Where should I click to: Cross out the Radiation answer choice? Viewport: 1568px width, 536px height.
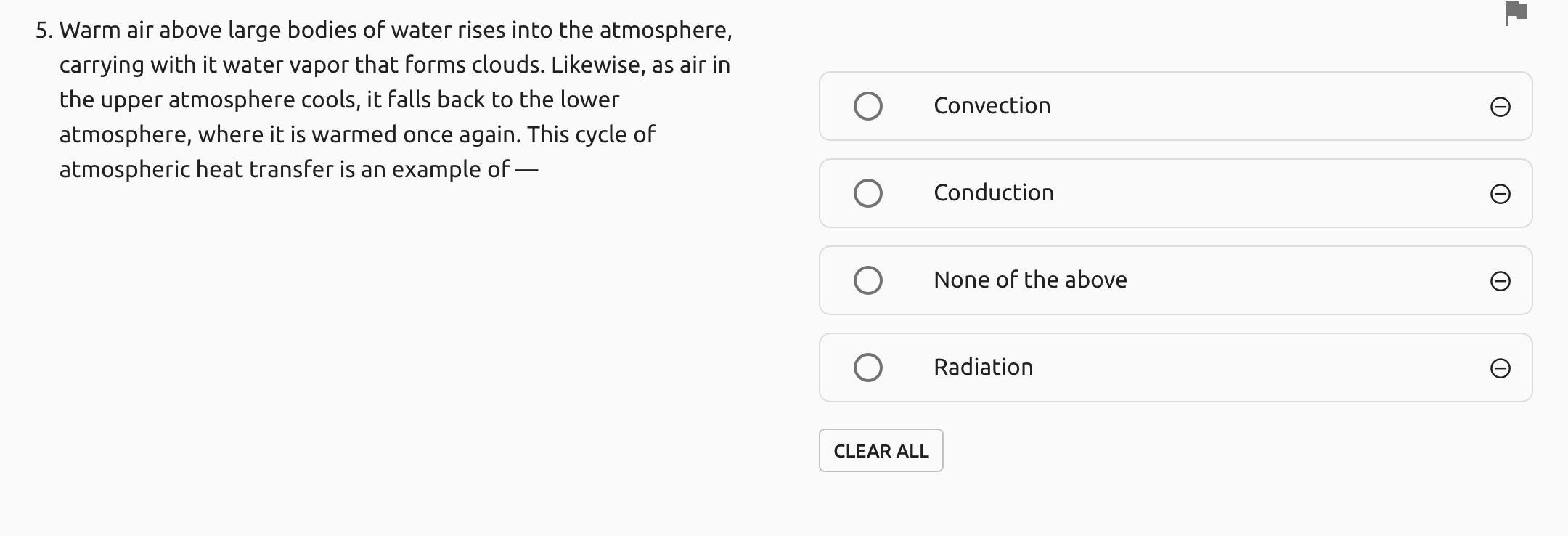tap(1500, 368)
